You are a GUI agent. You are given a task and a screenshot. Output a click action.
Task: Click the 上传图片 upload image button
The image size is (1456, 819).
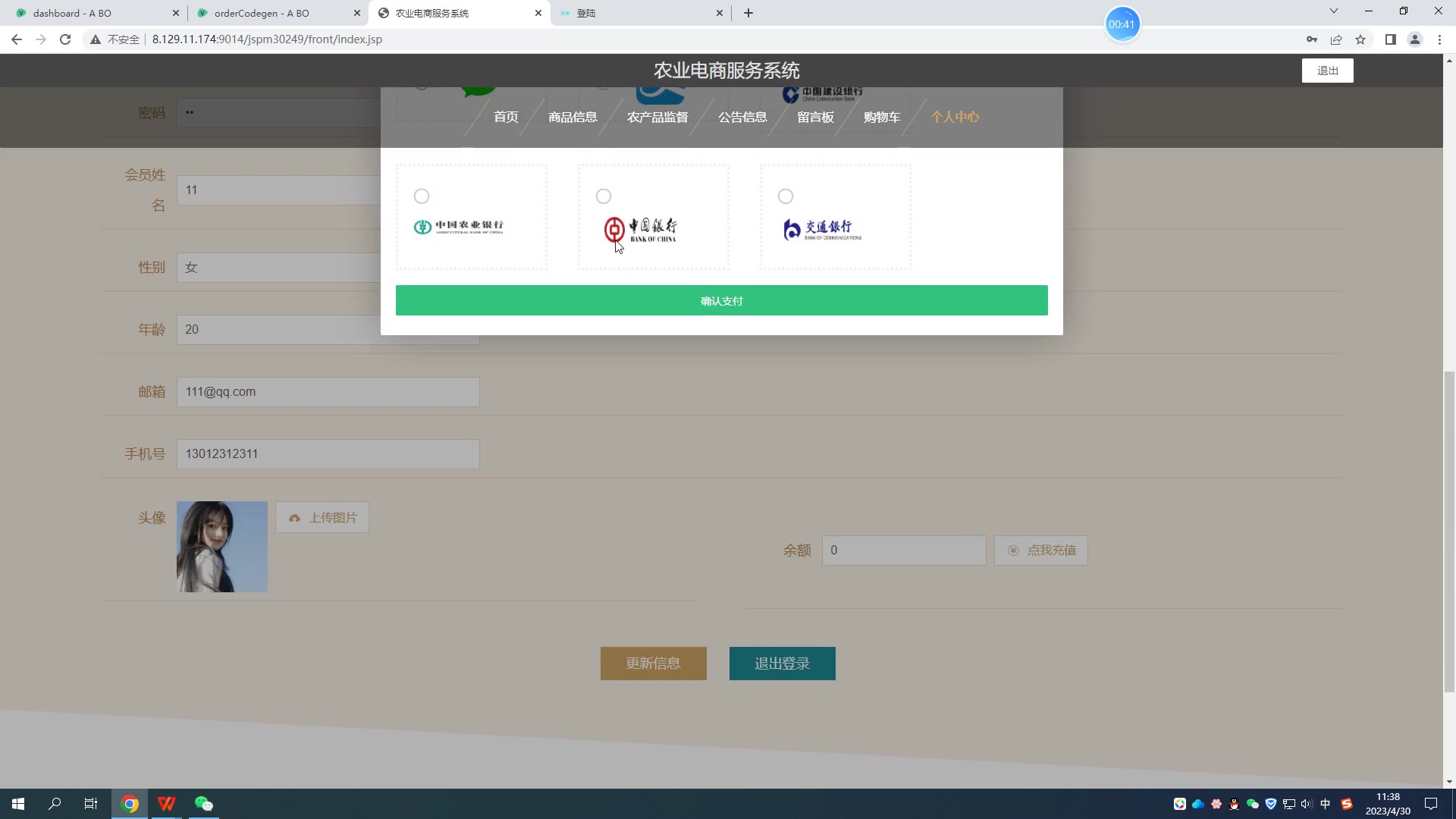(322, 517)
